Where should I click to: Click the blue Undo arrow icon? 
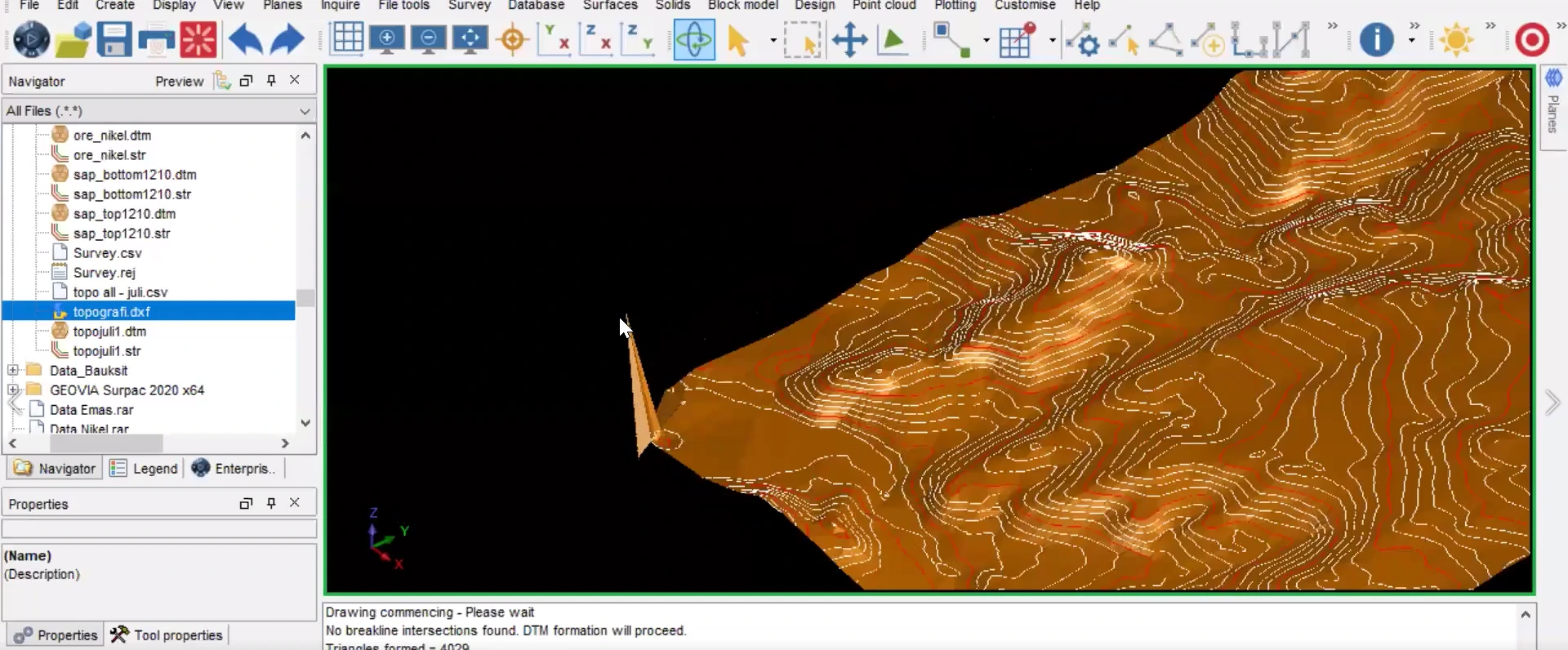244,39
